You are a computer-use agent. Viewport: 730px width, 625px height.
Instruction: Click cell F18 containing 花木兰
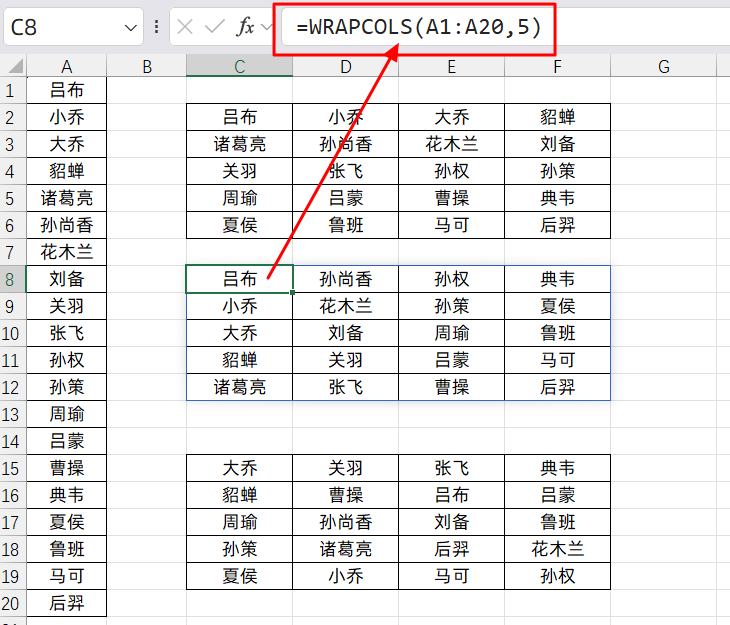557,550
